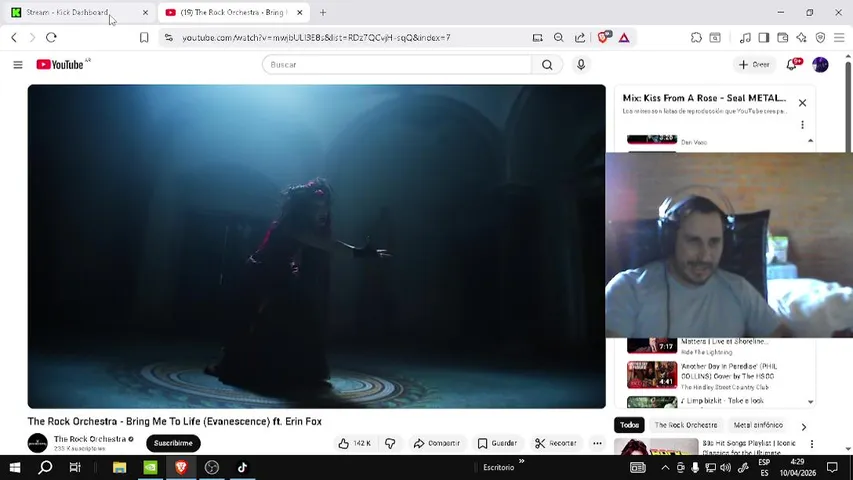Open the YouTube hamburger guide menu
Viewport: 853px width, 480px height.
18,65
